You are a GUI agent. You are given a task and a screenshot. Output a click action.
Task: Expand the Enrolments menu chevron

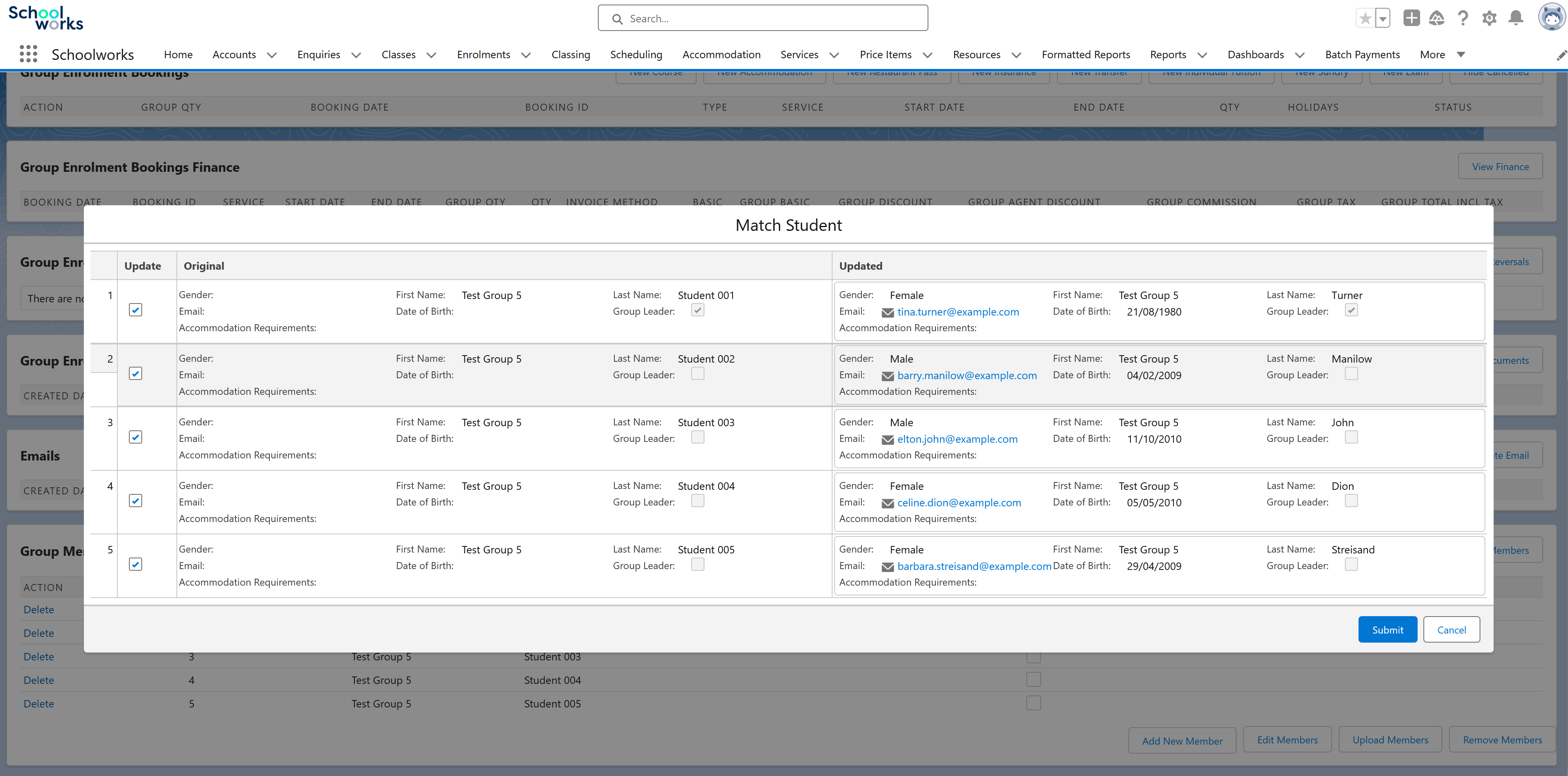pos(526,55)
